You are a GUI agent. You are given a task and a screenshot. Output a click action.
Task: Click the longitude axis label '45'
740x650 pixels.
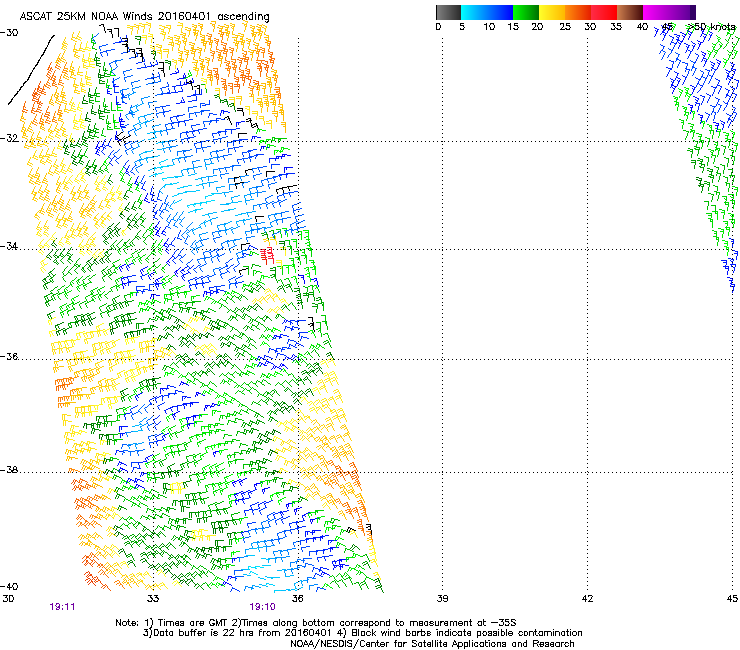coord(732,599)
